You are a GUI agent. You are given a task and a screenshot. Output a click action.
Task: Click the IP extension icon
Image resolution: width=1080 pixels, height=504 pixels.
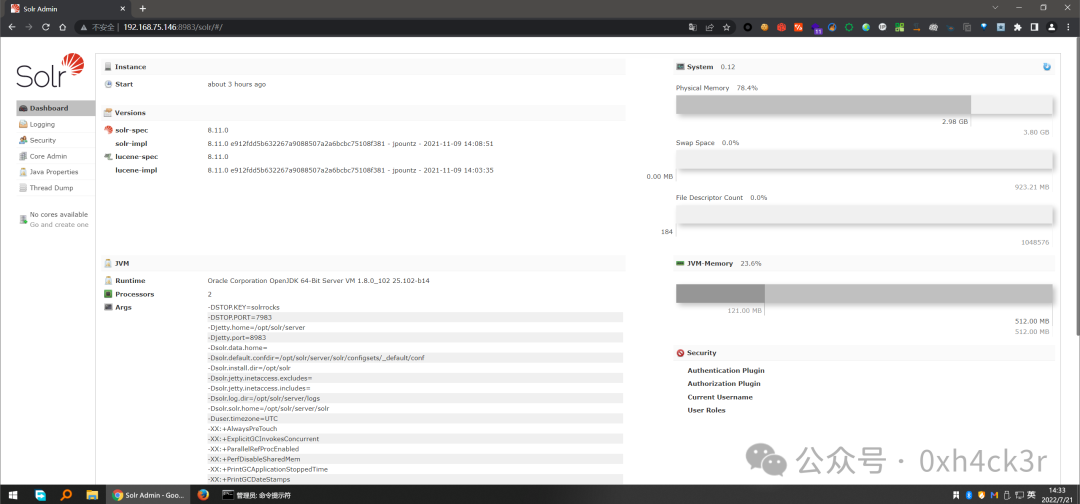(x=882, y=28)
